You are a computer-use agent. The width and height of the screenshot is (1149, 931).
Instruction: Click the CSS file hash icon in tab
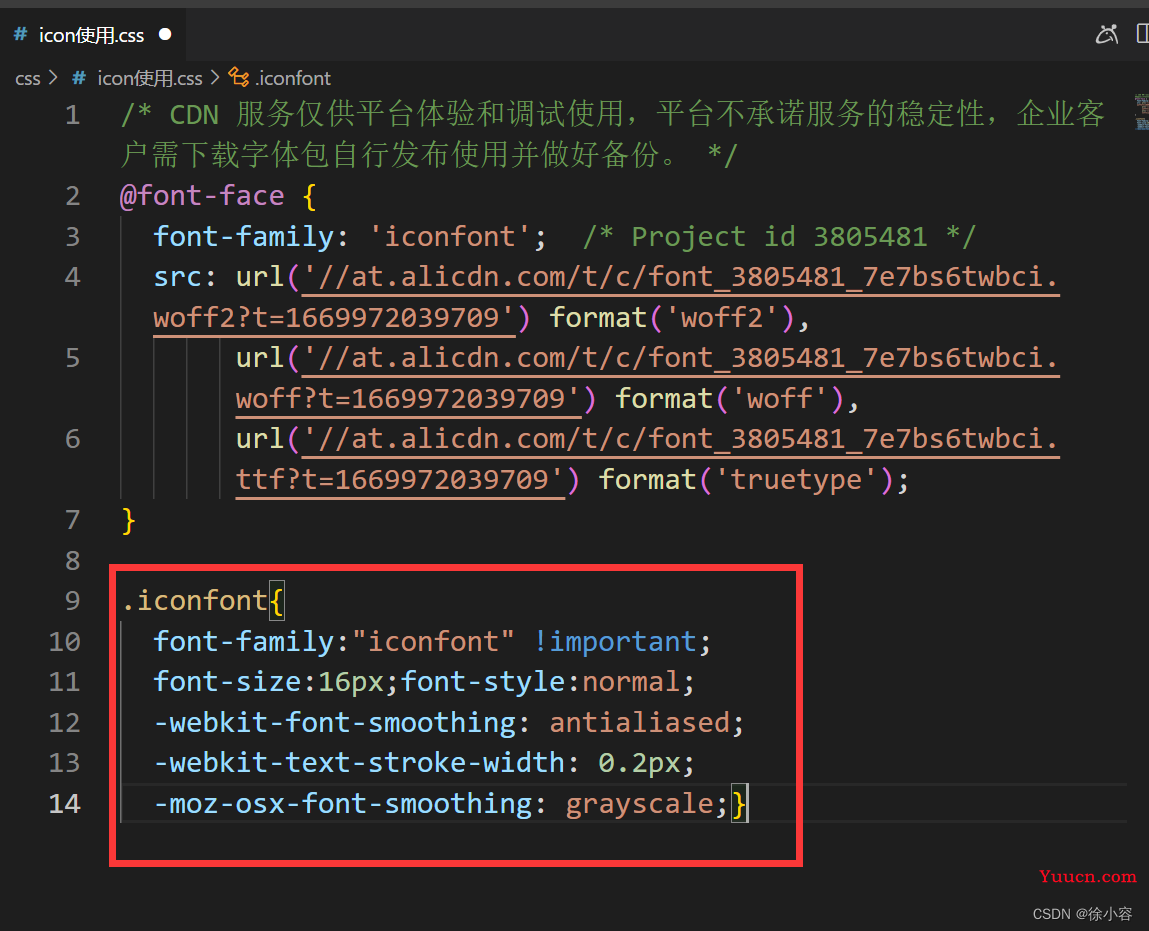coord(21,34)
